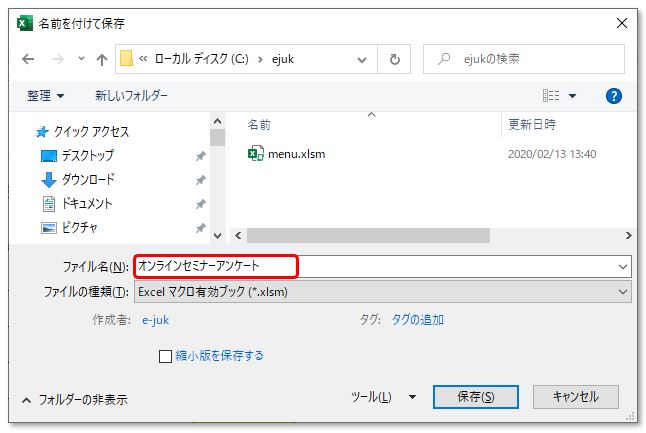Open the blue help icon

point(613,96)
